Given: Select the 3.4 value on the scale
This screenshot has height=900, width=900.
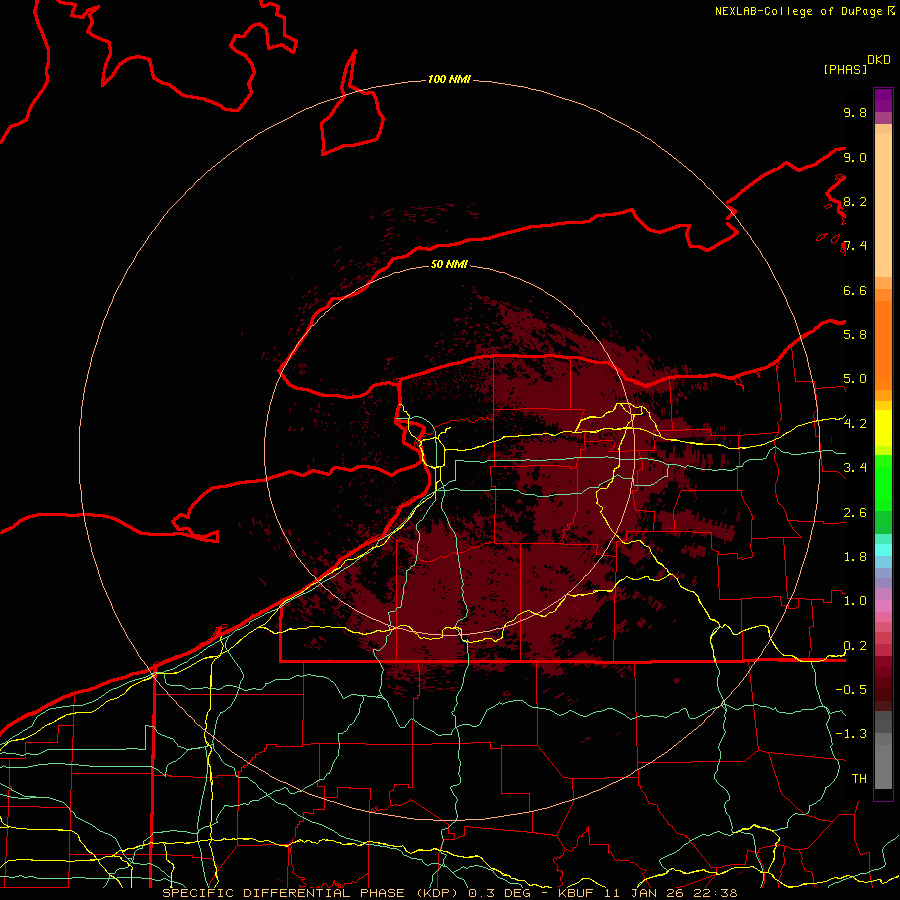Looking at the screenshot, I should 855,467.
